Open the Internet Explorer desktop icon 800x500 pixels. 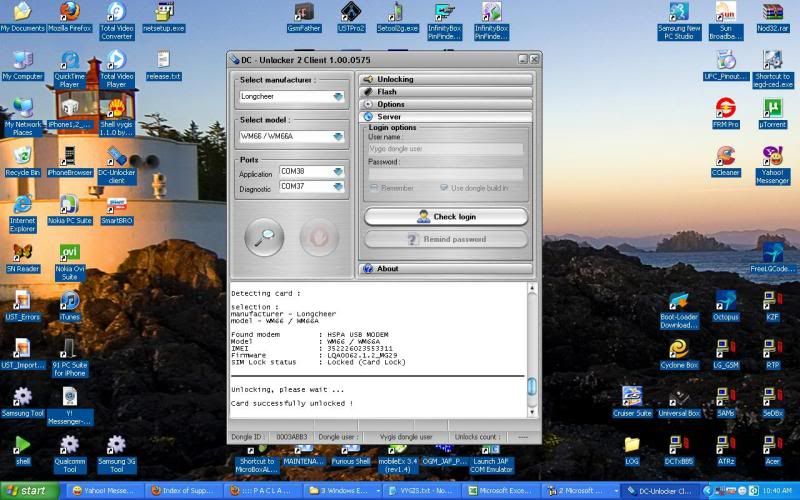[22, 213]
